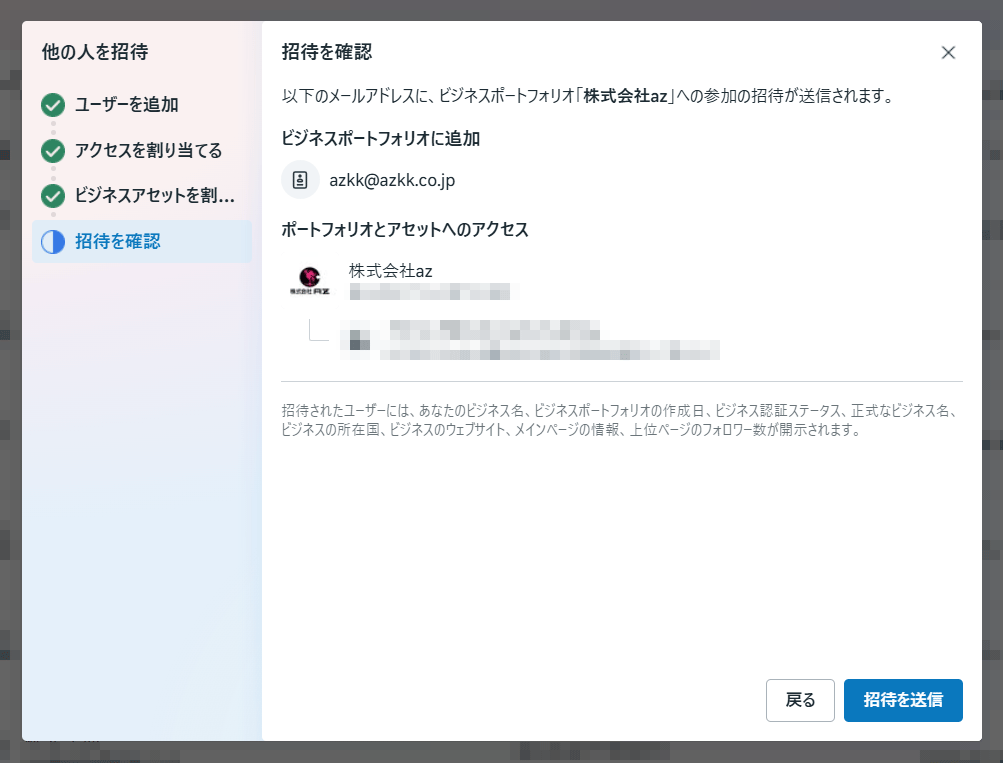
Task: Close the invitation dialog with the X
Action: [948, 53]
